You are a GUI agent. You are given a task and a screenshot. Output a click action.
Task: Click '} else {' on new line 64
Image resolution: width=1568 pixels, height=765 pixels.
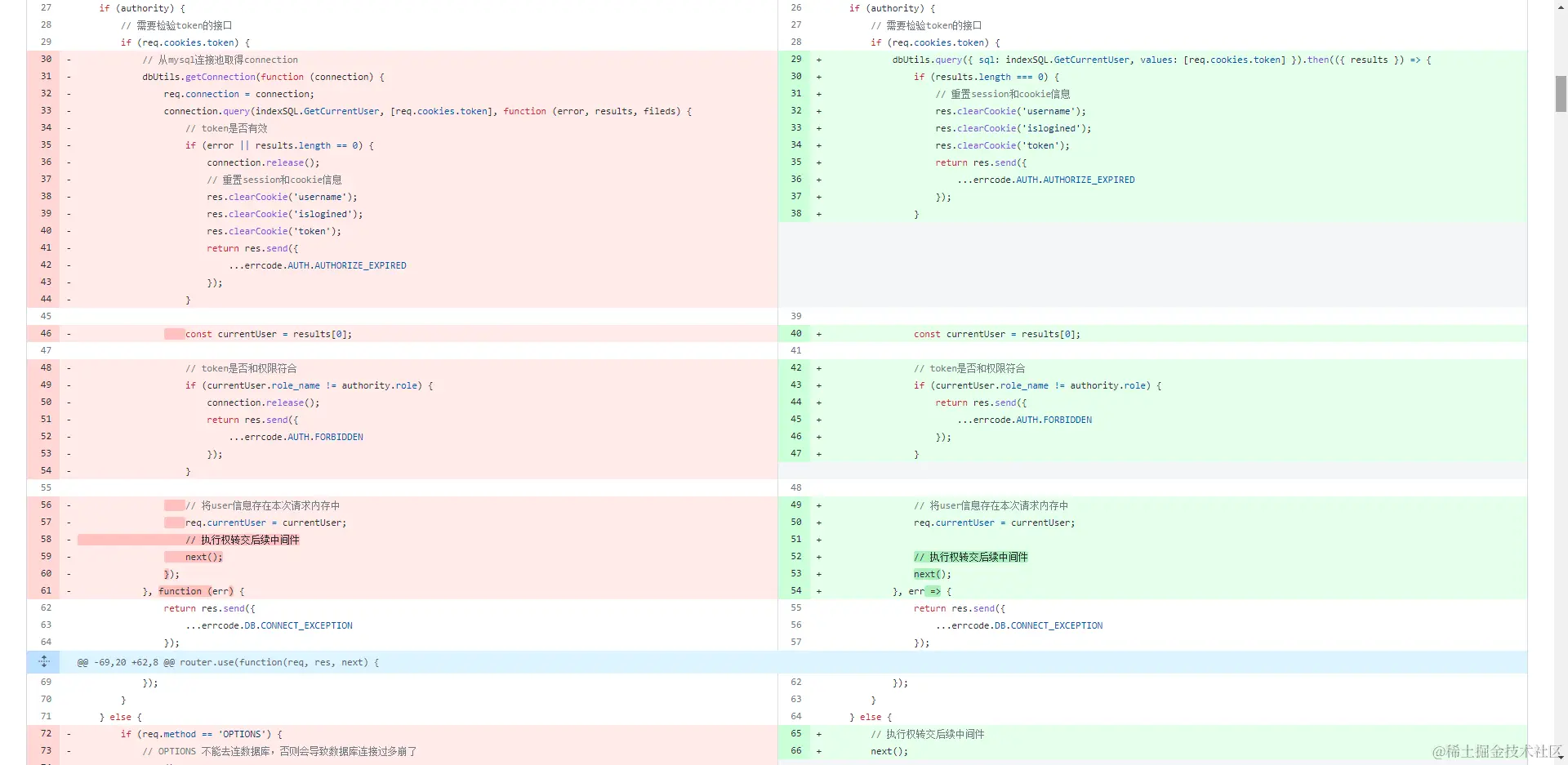coord(871,717)
